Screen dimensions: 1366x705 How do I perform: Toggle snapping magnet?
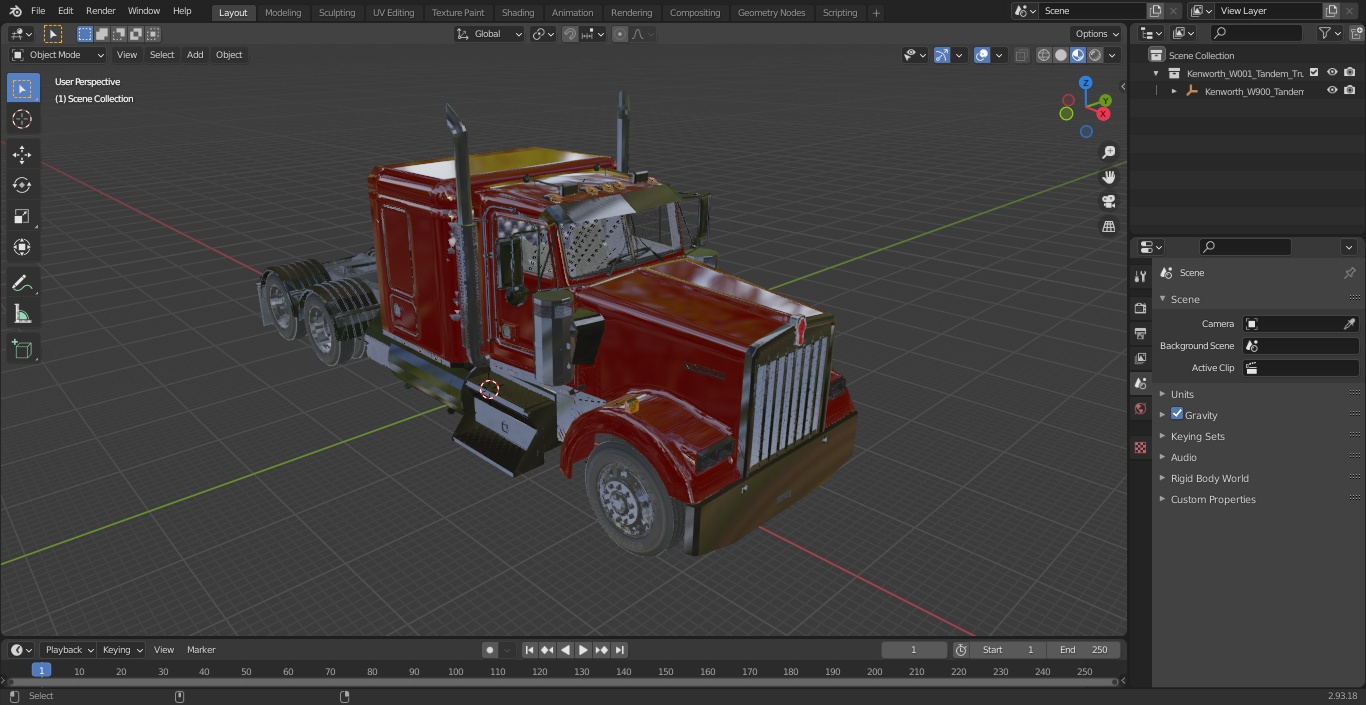pos(569,34)
